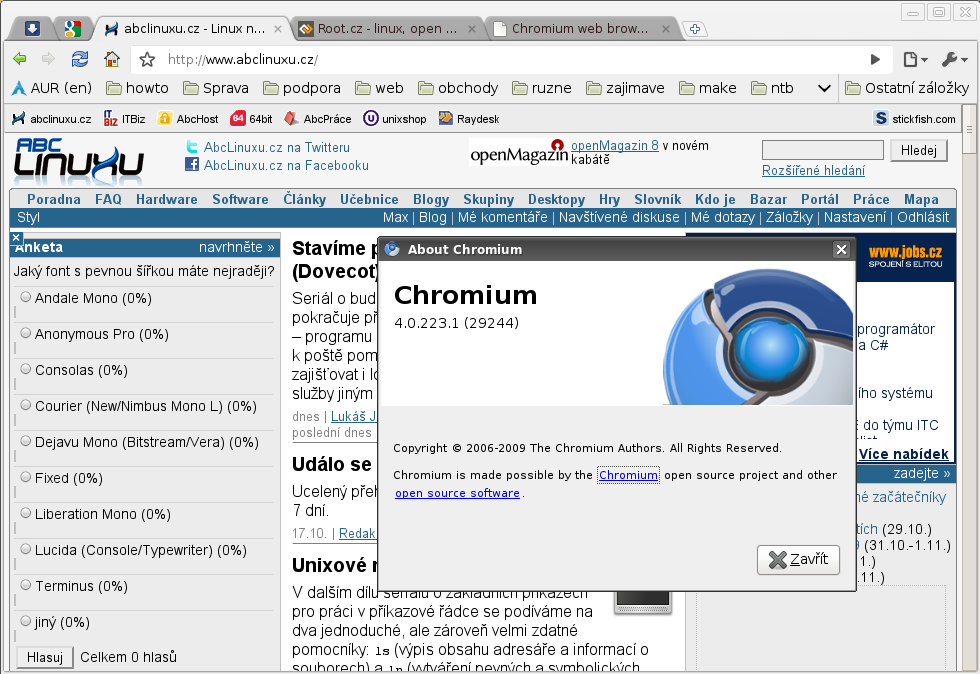Open the abclinuxu.cz toolbar shortcut
The image size is (980, 674).
click(x=52, y=119)
